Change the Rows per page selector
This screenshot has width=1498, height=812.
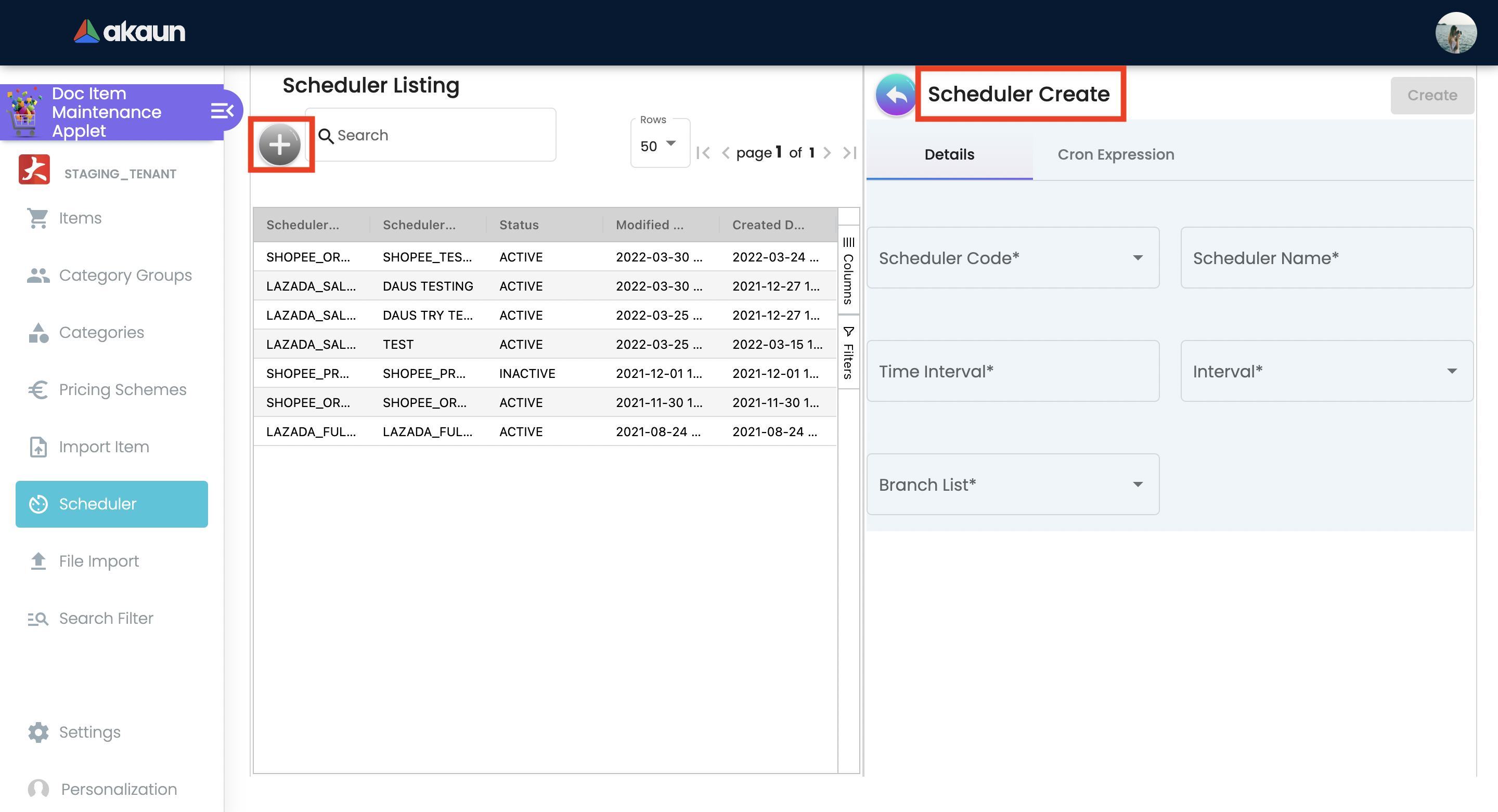659,146
